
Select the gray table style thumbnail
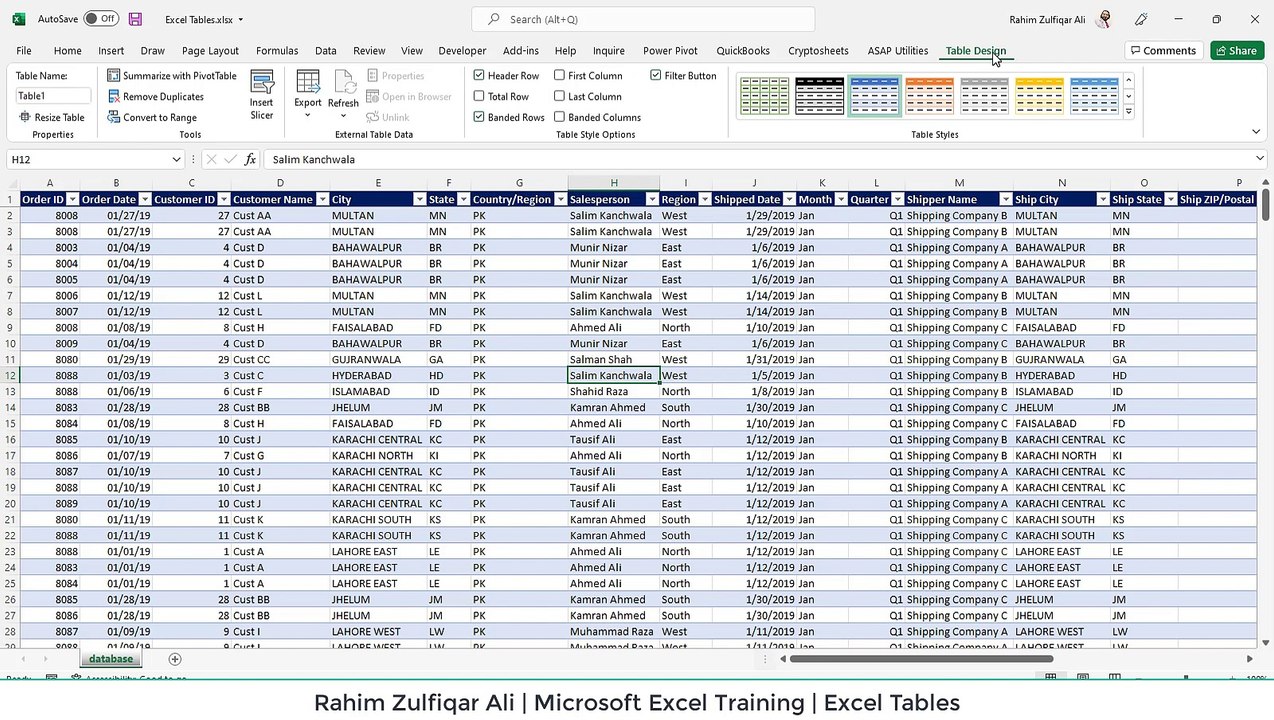pos(985,96)
